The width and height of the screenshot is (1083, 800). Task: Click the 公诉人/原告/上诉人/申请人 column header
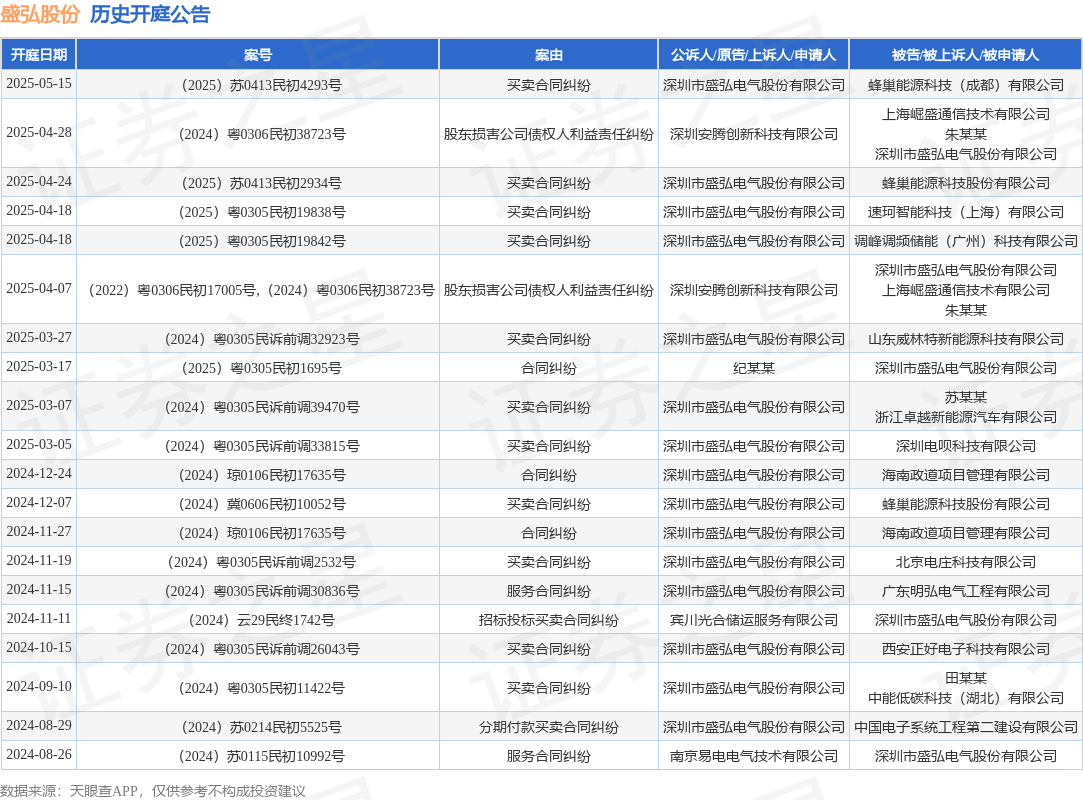pyautogui.click(x=754, y=55)
